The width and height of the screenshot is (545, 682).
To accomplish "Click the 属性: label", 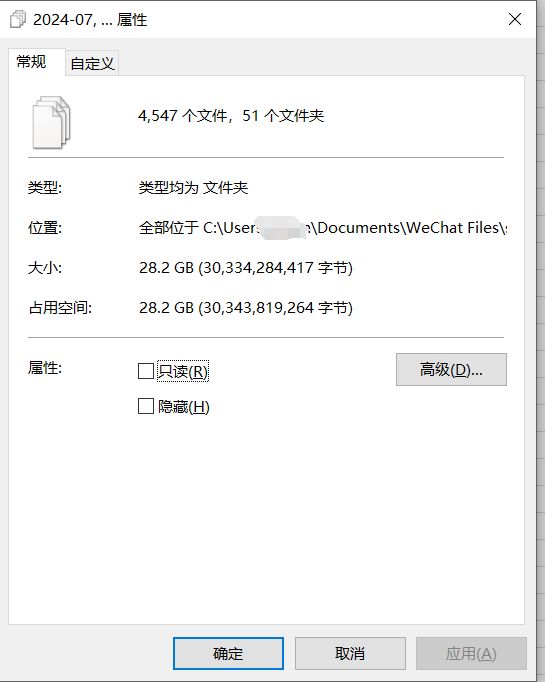I will [45, 368].
